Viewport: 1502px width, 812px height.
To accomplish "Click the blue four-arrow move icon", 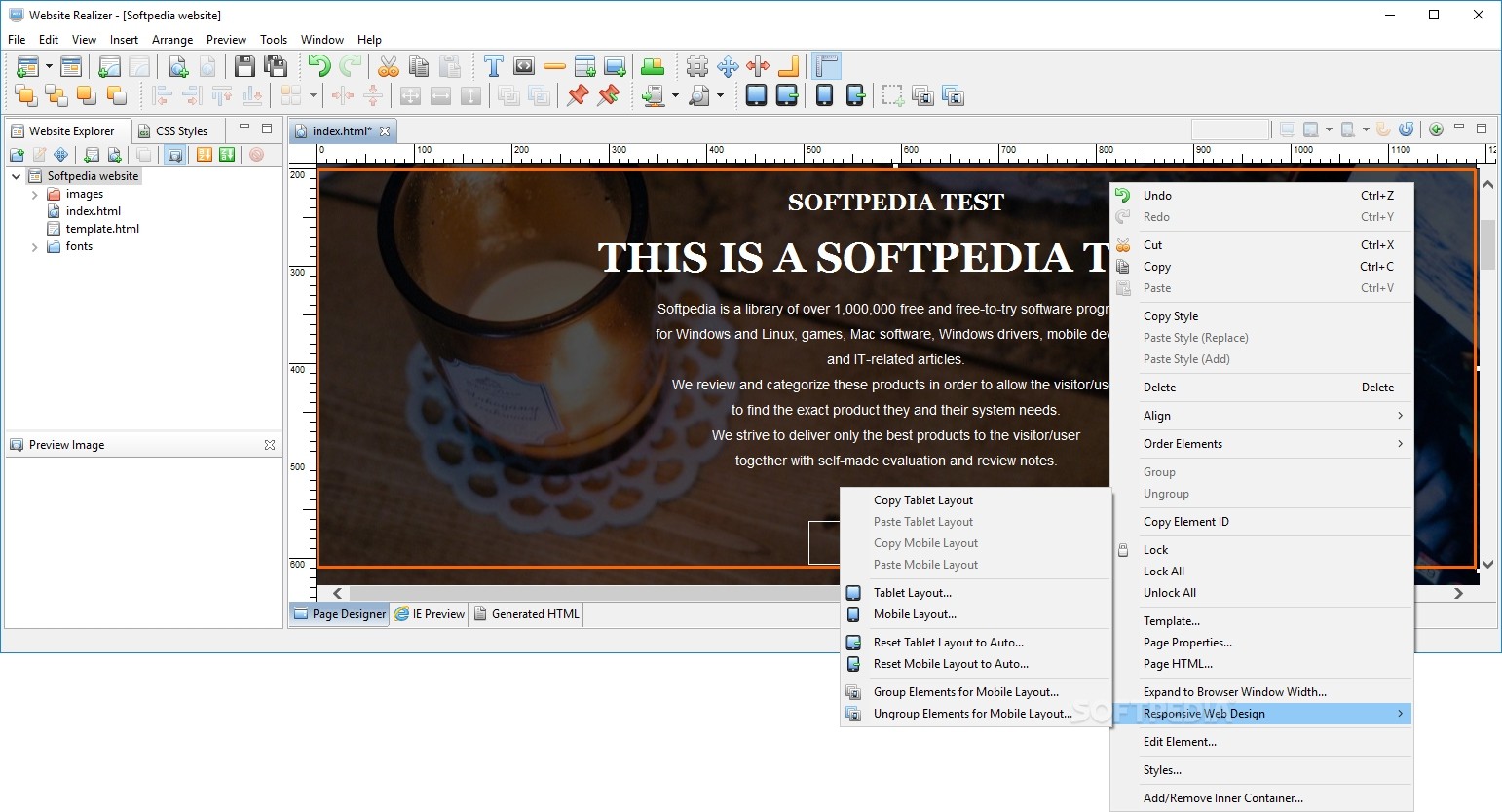I will coord(728,66).
